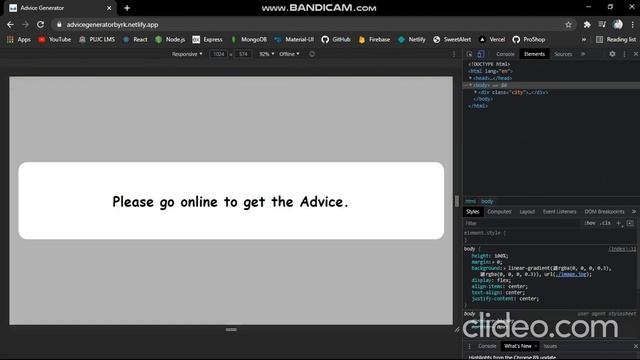
Task: Switch to the Computed tab
Action: [x=499, y=211]
